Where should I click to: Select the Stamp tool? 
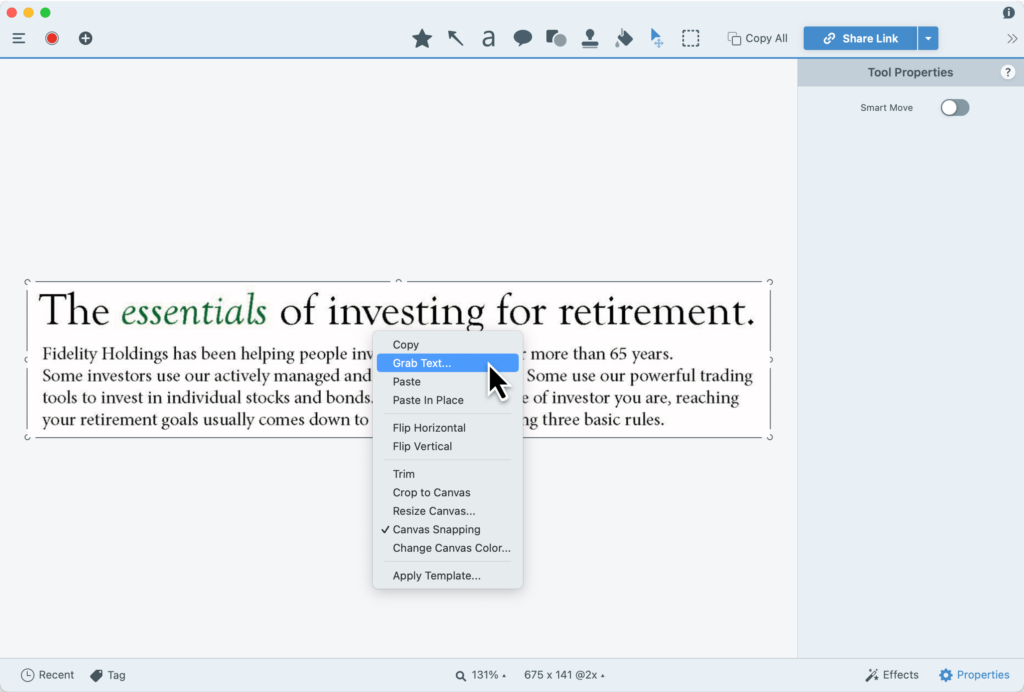(x=589, y=38)
